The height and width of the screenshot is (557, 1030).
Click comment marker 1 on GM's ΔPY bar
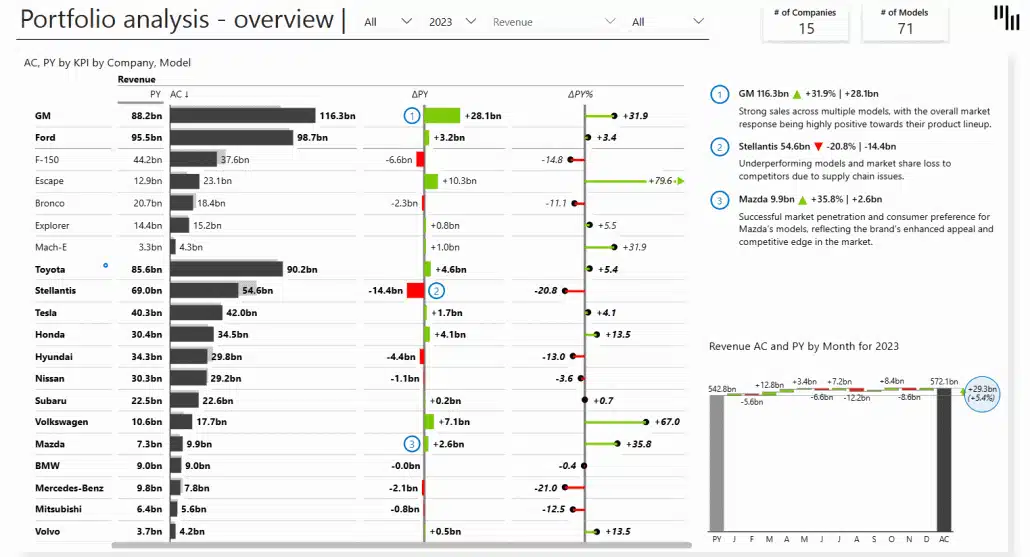[x=412, y=115]
